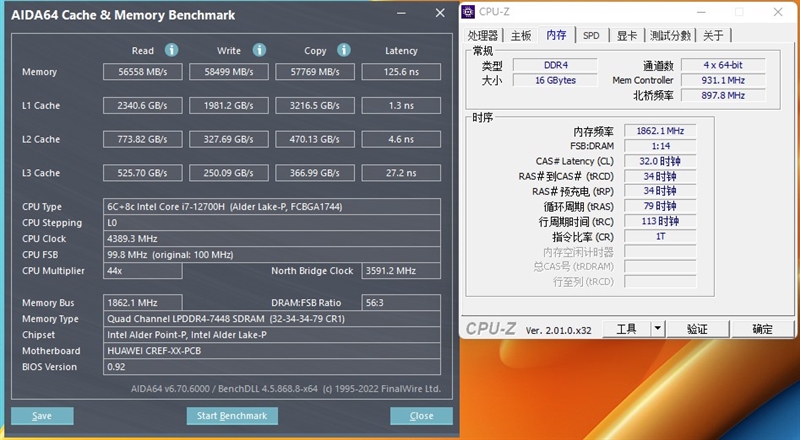This screenshot has height=440, width=800.
Task: Click the CPU-Z title bar app icon
Action: tap(468, 12)
